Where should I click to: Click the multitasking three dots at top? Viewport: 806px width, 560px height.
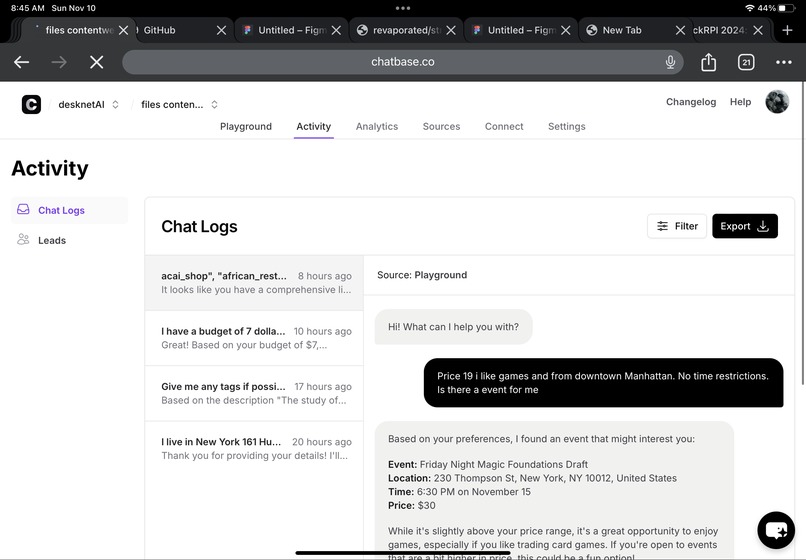tap(403, 8)
